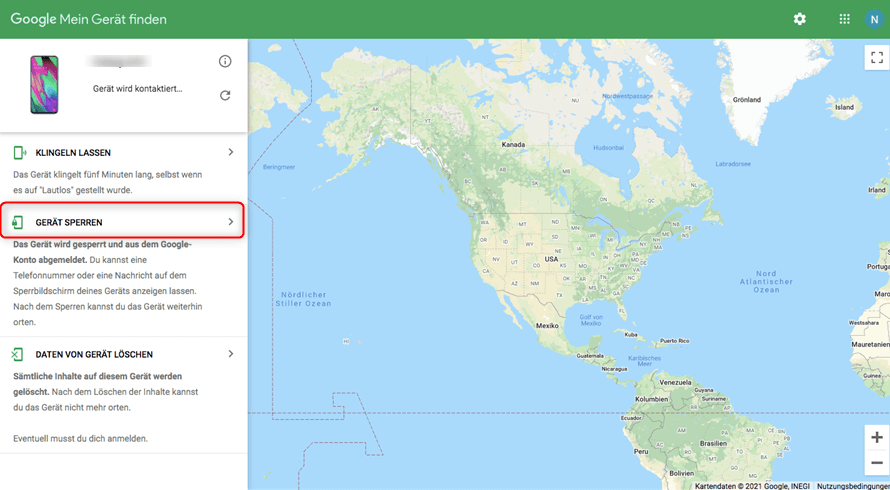Expand Daten von Gerät löschen chevron
890x490 pixels.
pos(231,354)
